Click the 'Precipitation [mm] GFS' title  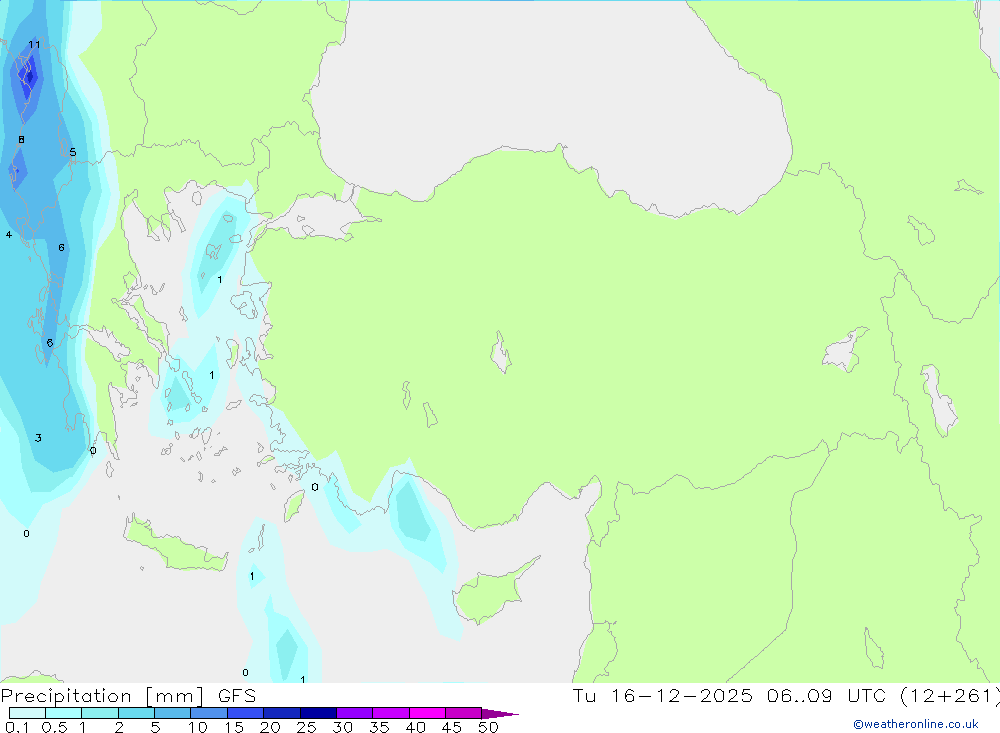(x=128, y=696)
